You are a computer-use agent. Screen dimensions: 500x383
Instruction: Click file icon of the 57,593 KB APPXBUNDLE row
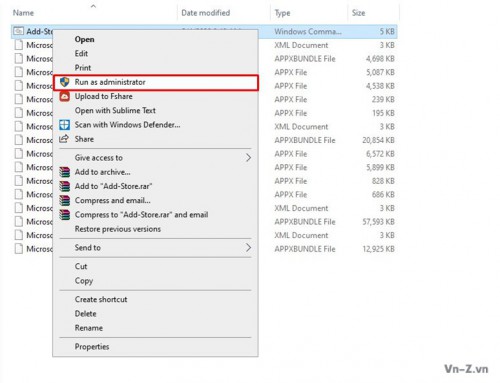pos(19,222)
